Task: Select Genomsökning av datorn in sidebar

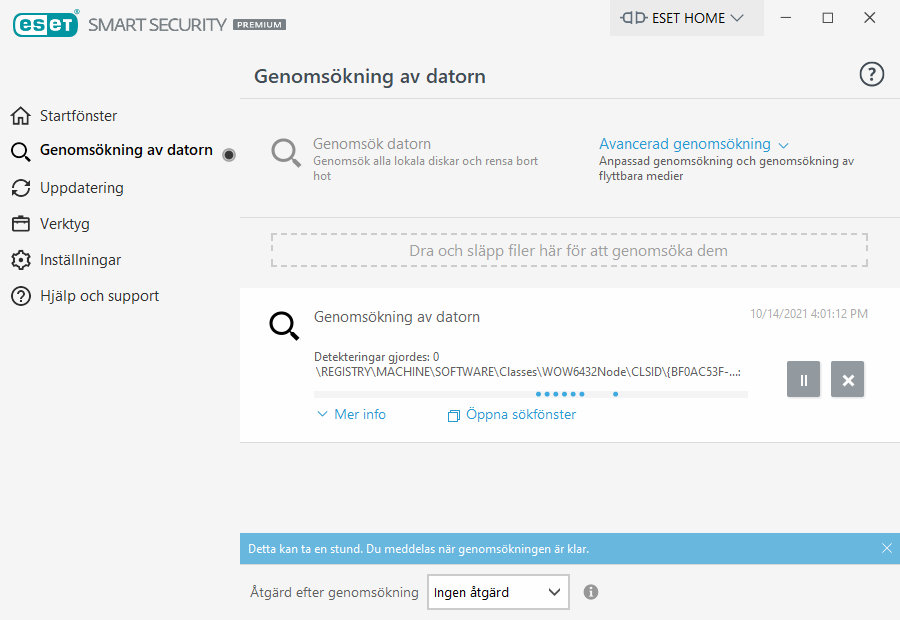Action: (x=125, y=151)
